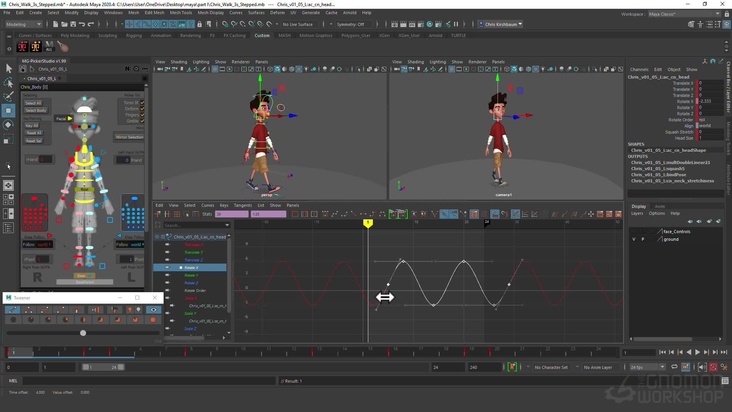Click the Insert Keys tool icon in Graph Editor
This screenshot has width=732, height=412.
[x=167, y=214]
